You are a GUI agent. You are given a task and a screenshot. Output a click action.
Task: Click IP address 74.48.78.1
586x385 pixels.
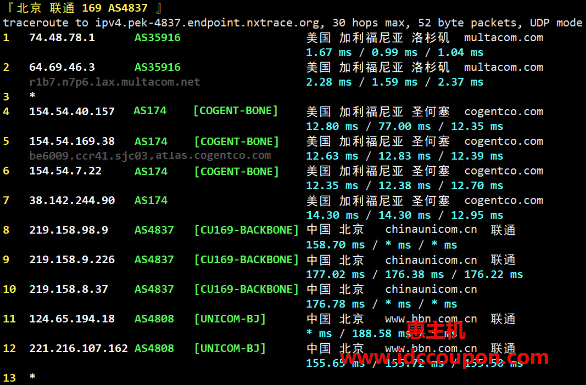[62, 37]
